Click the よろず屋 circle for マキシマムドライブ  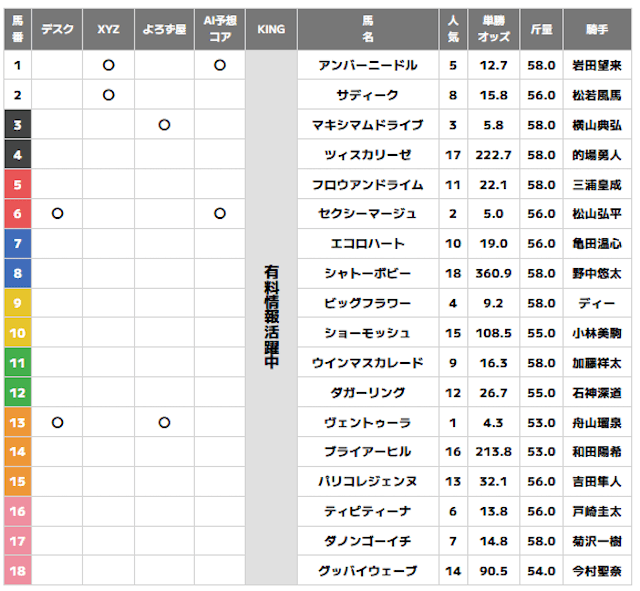click(164, 125)
